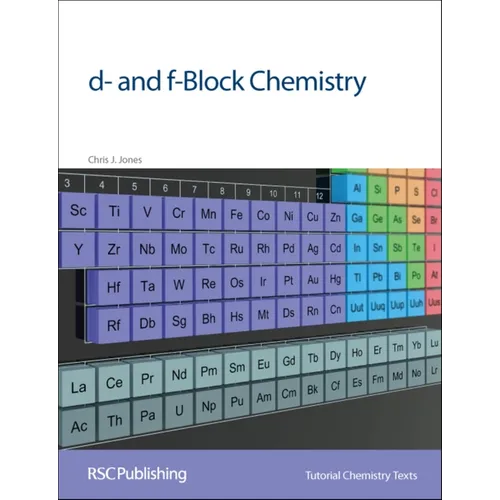Click the 'Tutorial Chemistry Texts' series label
The image size is (500, 500).
[361, 475]
